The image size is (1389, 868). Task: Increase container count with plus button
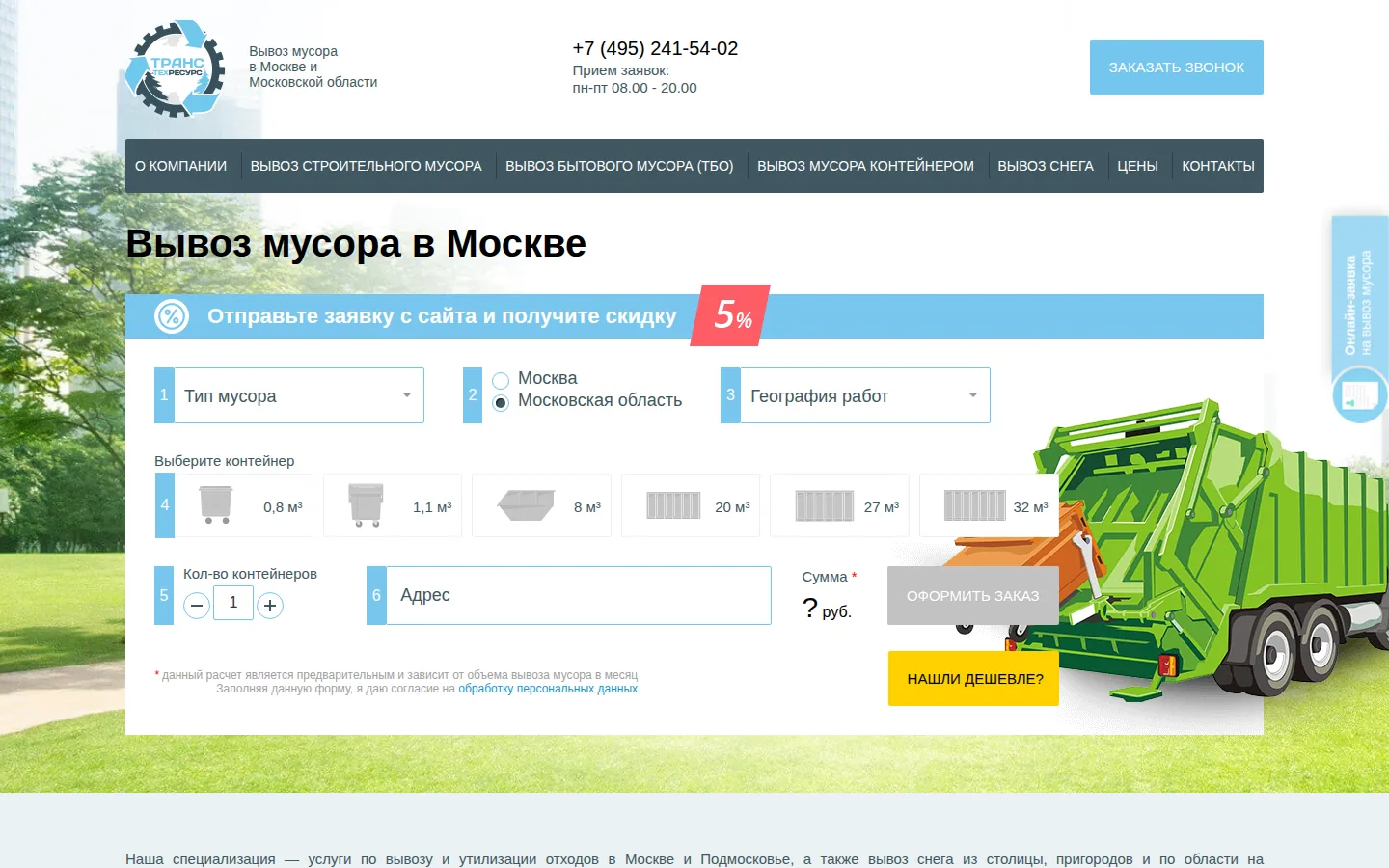(x=270, y=606)
